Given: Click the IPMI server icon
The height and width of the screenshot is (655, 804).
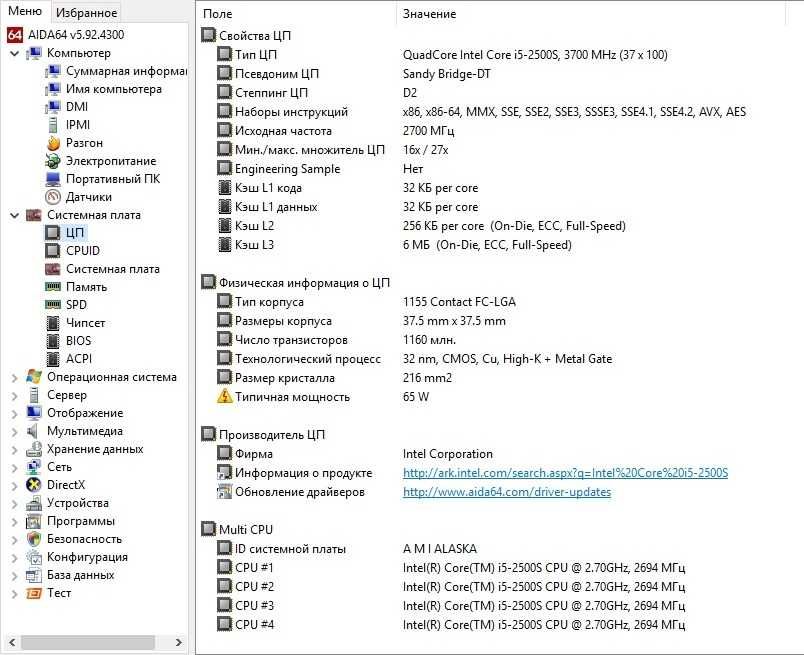Looking at the screenshot, I should coord(53,125).
